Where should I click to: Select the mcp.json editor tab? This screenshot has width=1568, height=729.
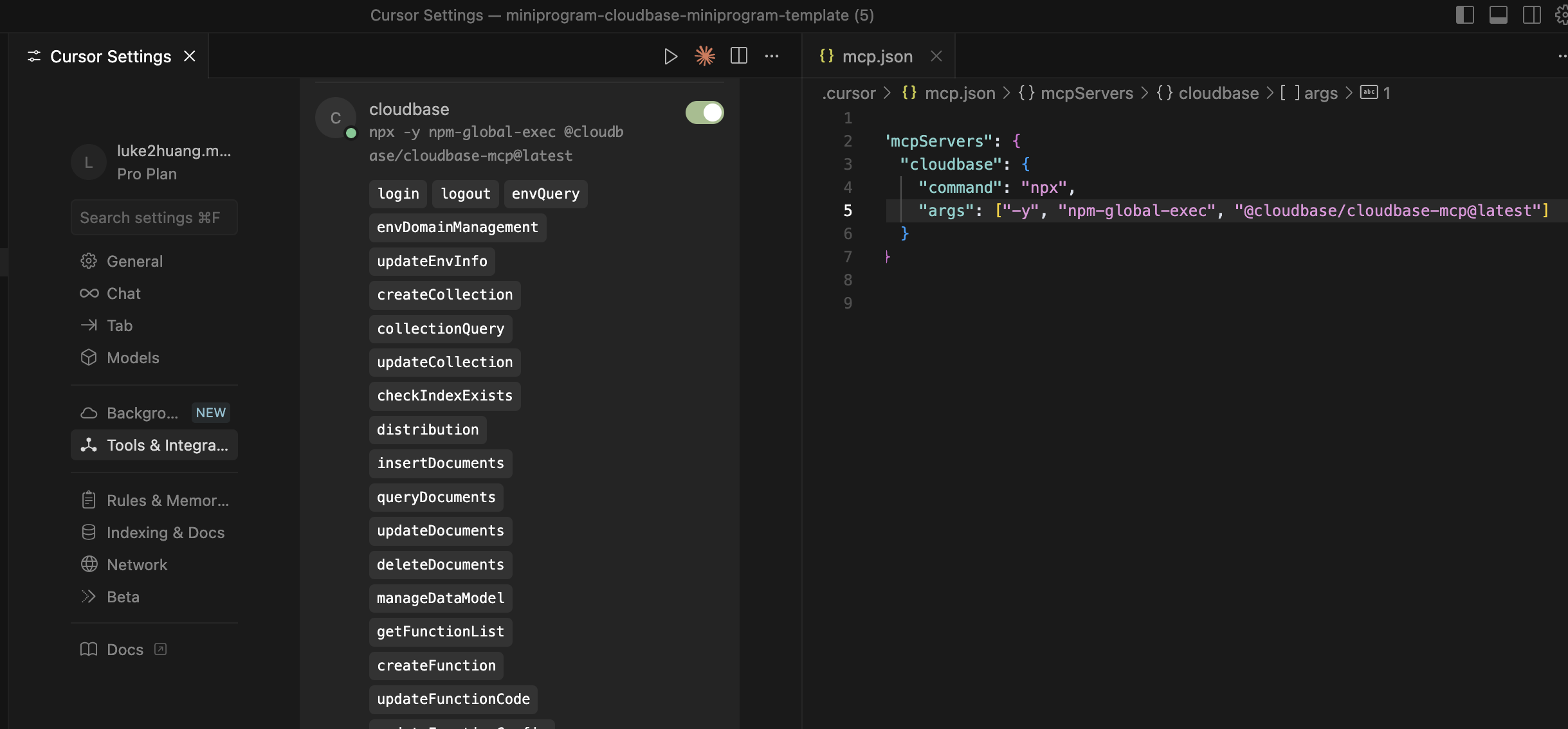tap(879, 57)
